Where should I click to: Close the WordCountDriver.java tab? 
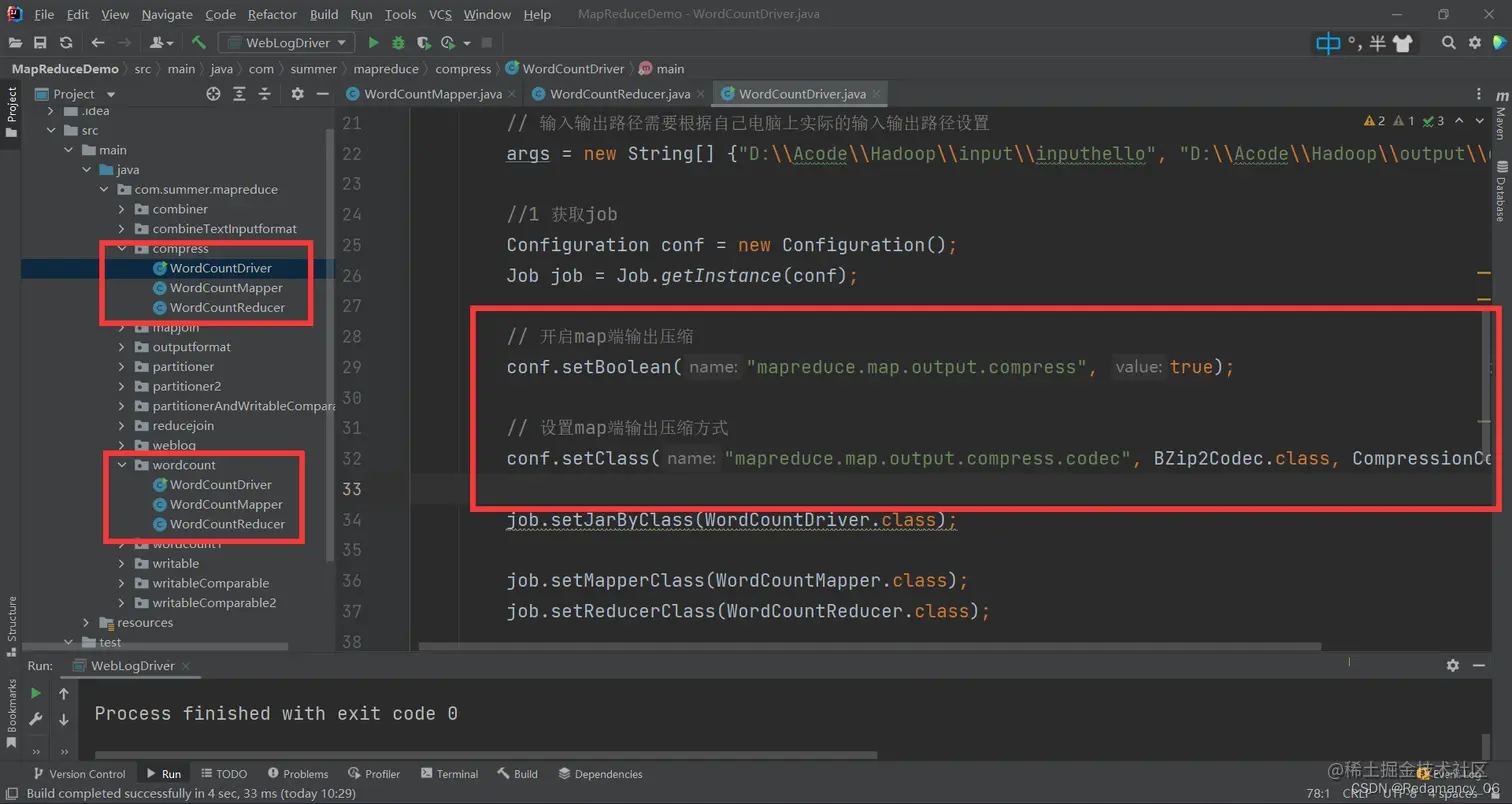click(876, 94)
